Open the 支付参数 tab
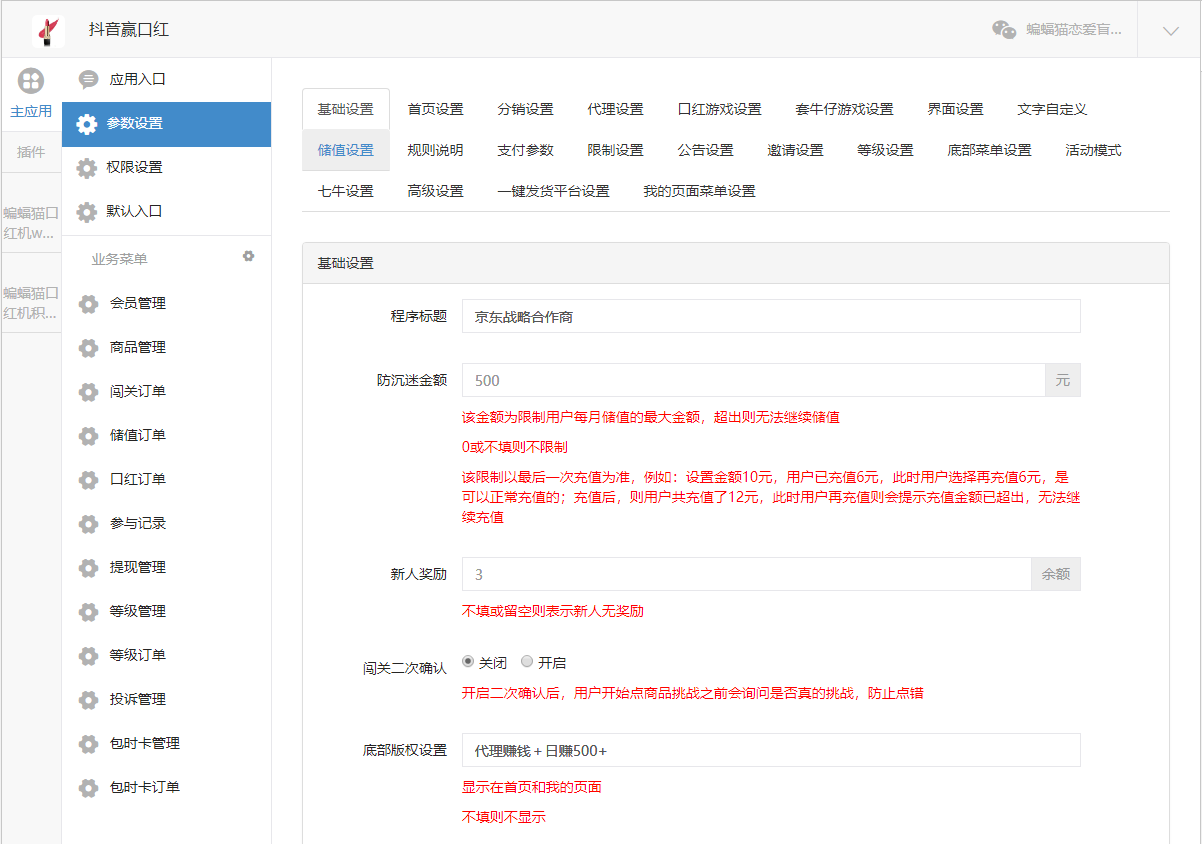 (x=525, y=150)
